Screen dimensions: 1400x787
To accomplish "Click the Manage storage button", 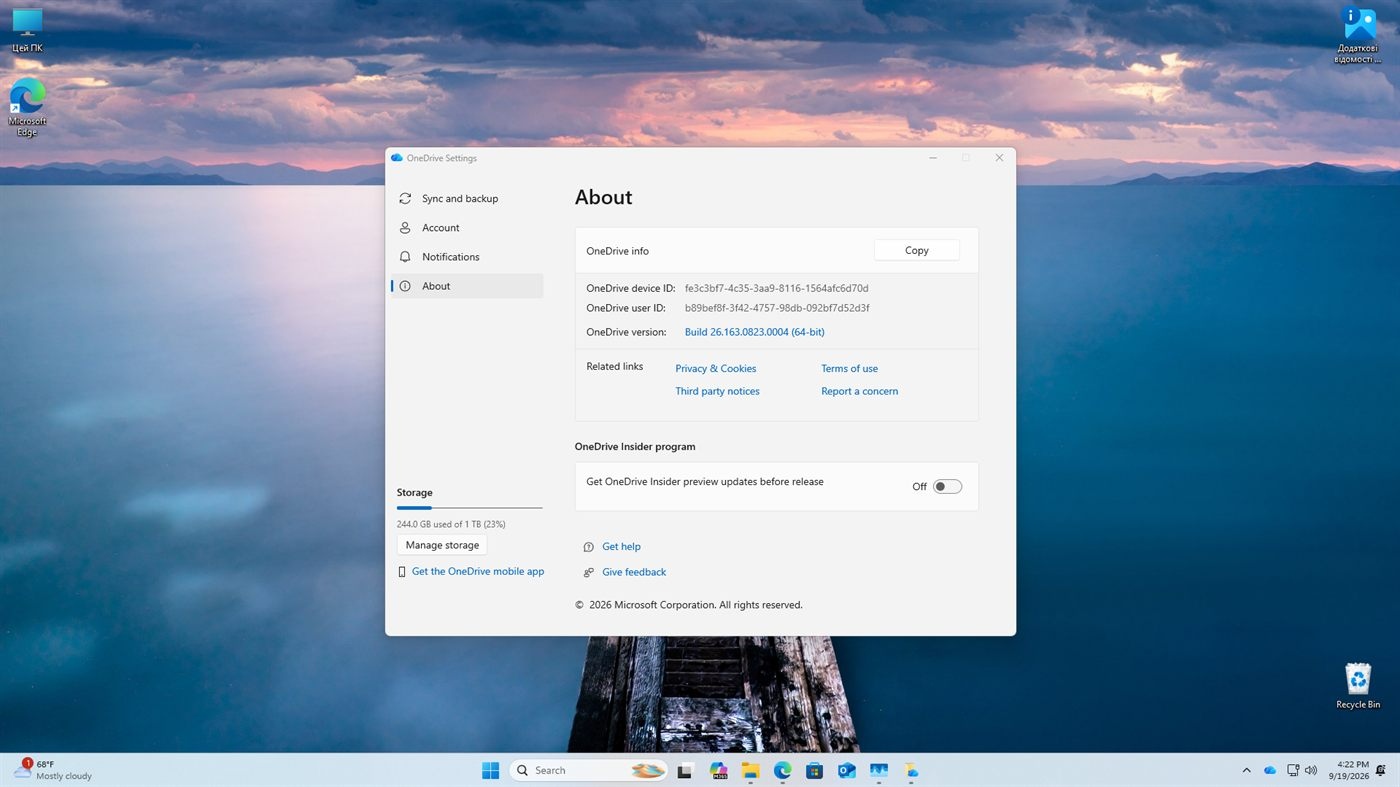I will (x=442, y=545).
